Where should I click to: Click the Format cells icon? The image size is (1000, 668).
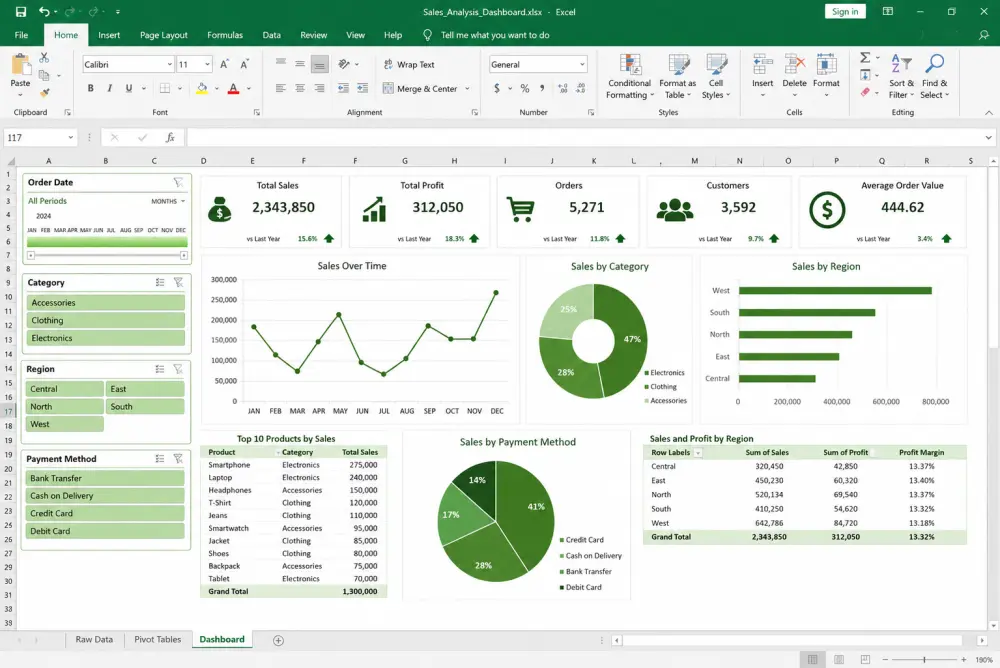827,64
